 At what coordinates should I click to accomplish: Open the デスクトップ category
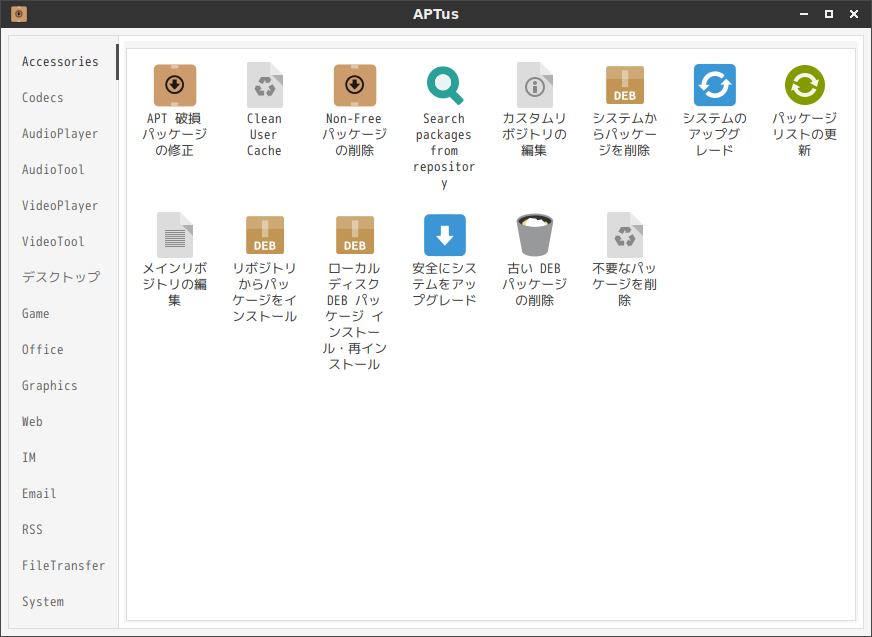coord(61,278)
